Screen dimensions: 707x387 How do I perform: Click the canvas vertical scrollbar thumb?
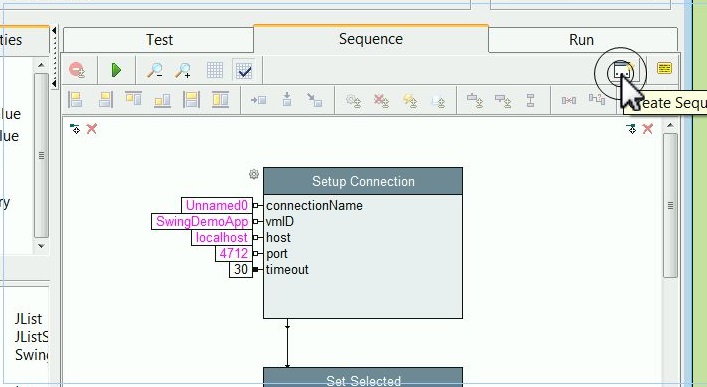point(670,205)
